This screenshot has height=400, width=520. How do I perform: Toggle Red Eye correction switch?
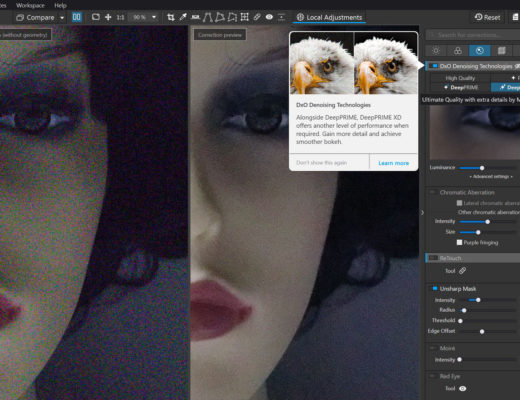[433, 376]
